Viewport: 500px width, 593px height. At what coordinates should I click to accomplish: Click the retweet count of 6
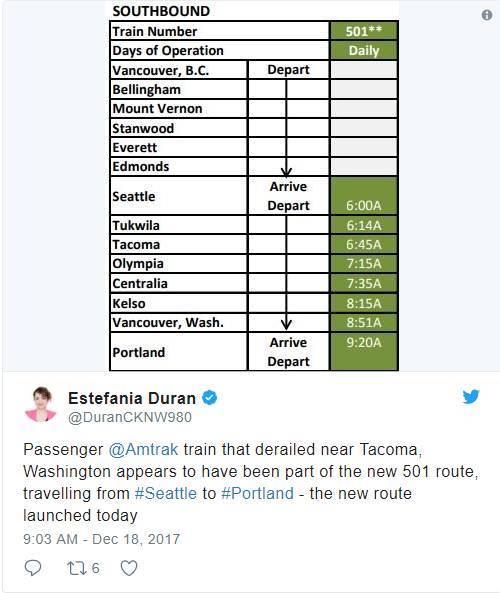(95, 568)
